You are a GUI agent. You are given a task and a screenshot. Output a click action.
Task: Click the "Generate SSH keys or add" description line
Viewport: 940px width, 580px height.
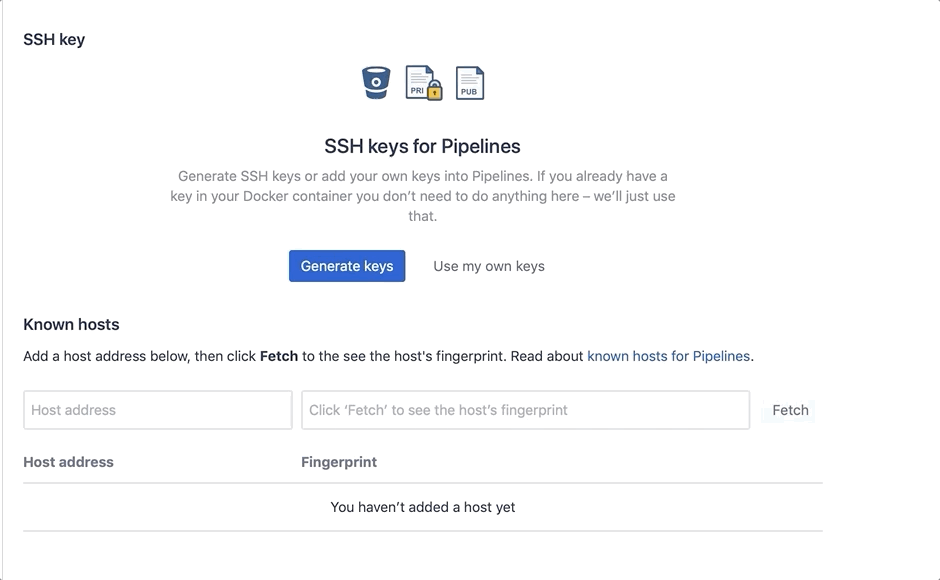click(x=423, y=176)
